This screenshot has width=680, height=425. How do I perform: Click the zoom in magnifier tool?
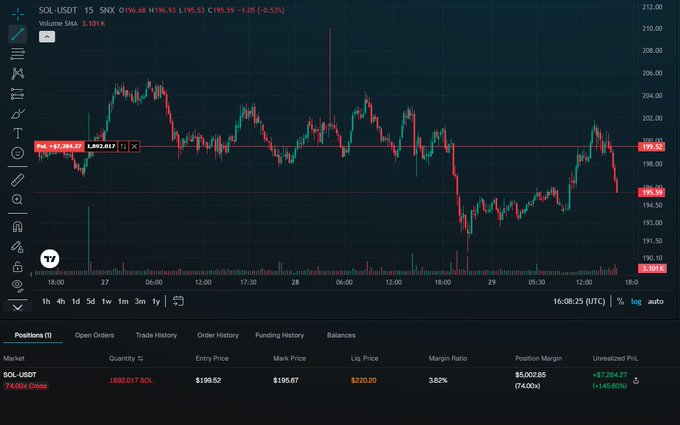pos(17,200)
